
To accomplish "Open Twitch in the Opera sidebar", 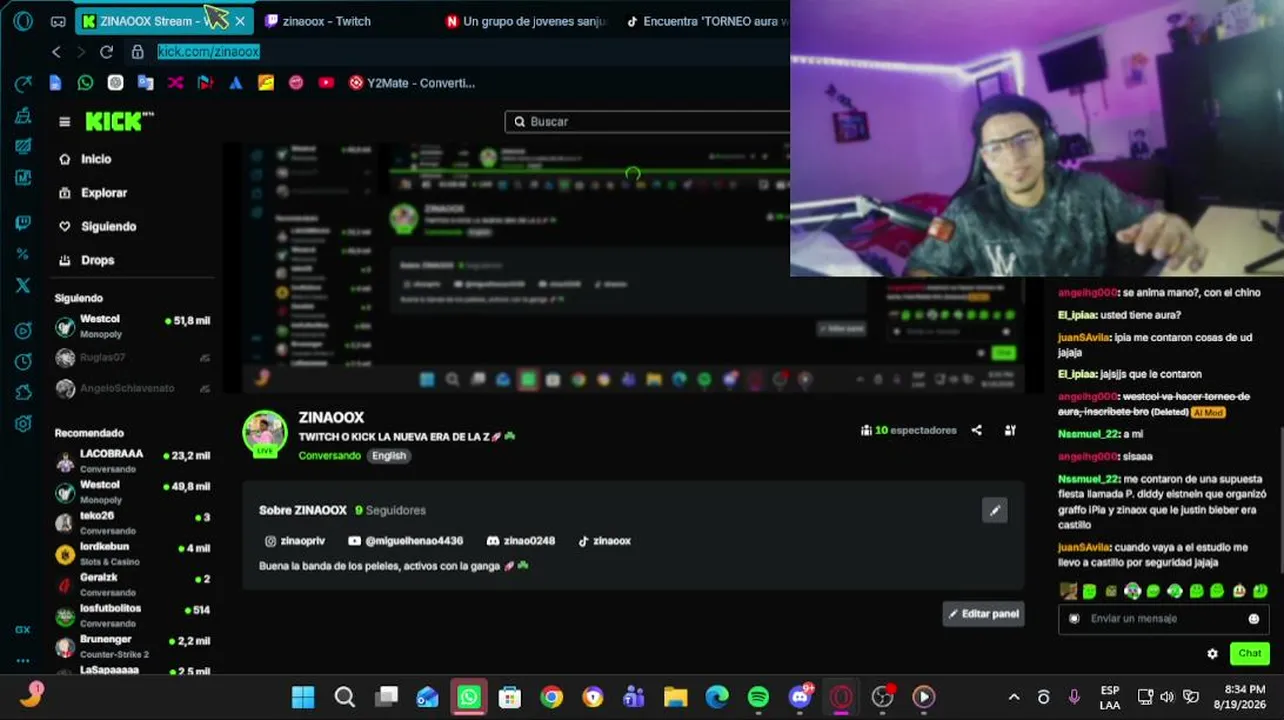I will pos(23,223).
